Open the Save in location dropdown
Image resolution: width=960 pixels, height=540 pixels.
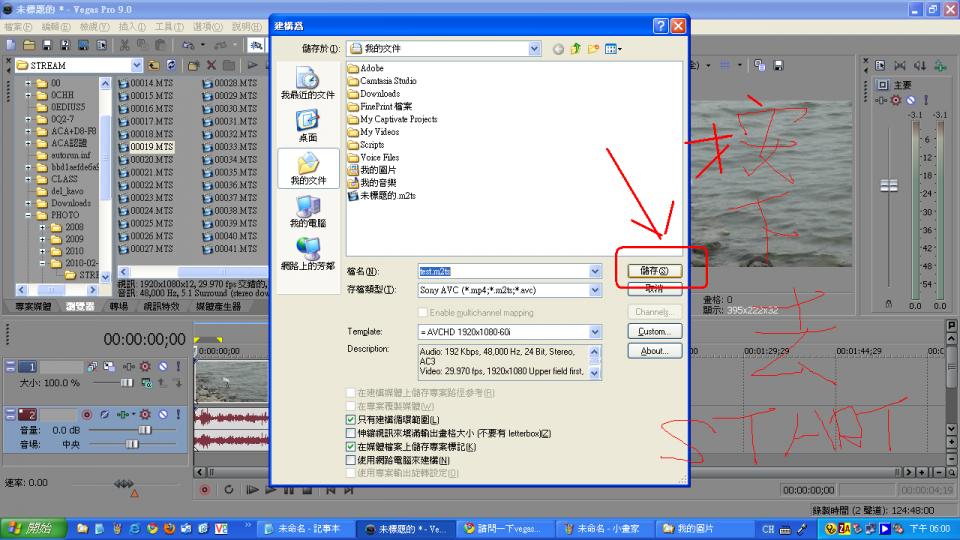534,48
